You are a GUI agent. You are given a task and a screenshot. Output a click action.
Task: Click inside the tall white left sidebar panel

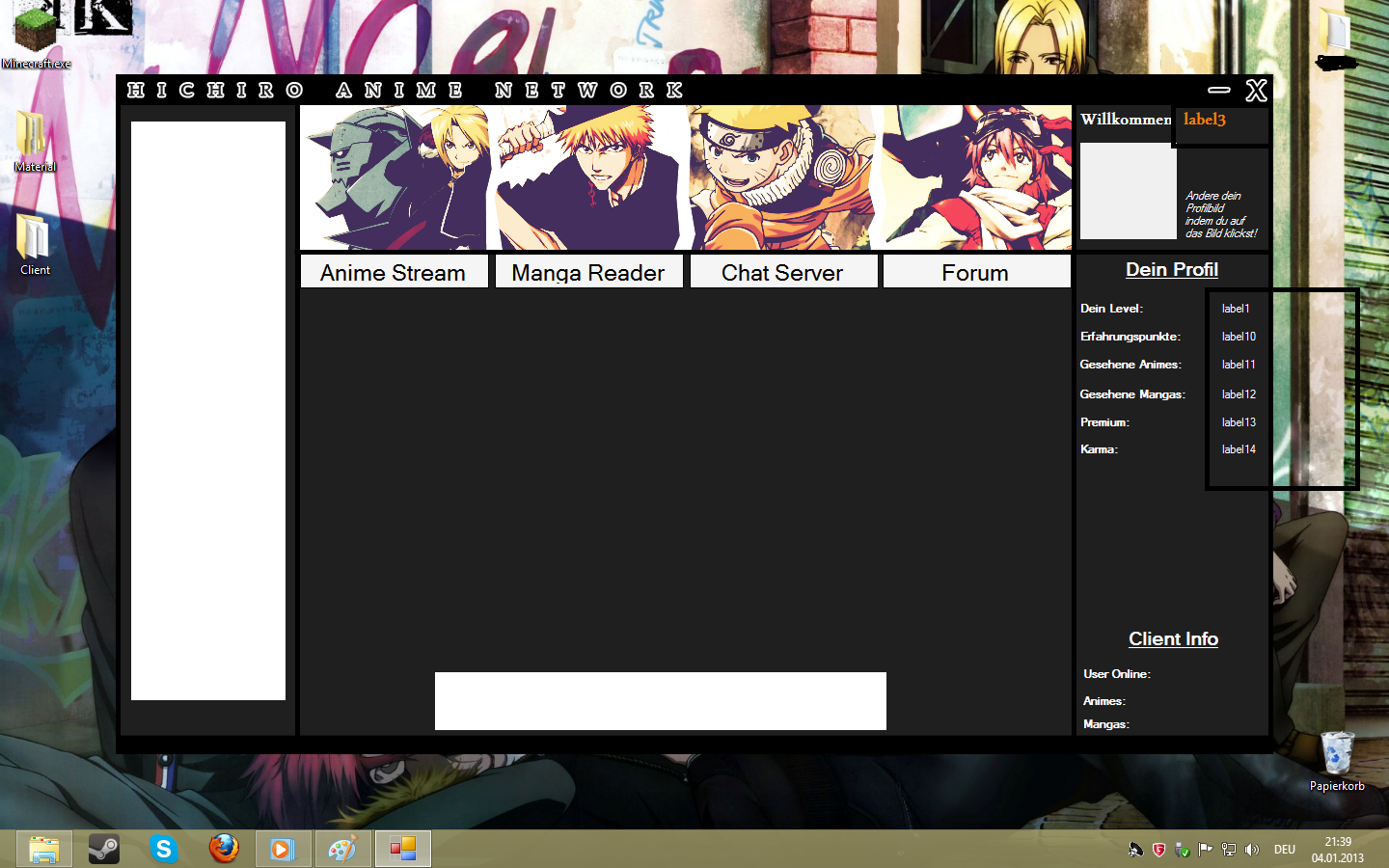[x=208, y=410]
